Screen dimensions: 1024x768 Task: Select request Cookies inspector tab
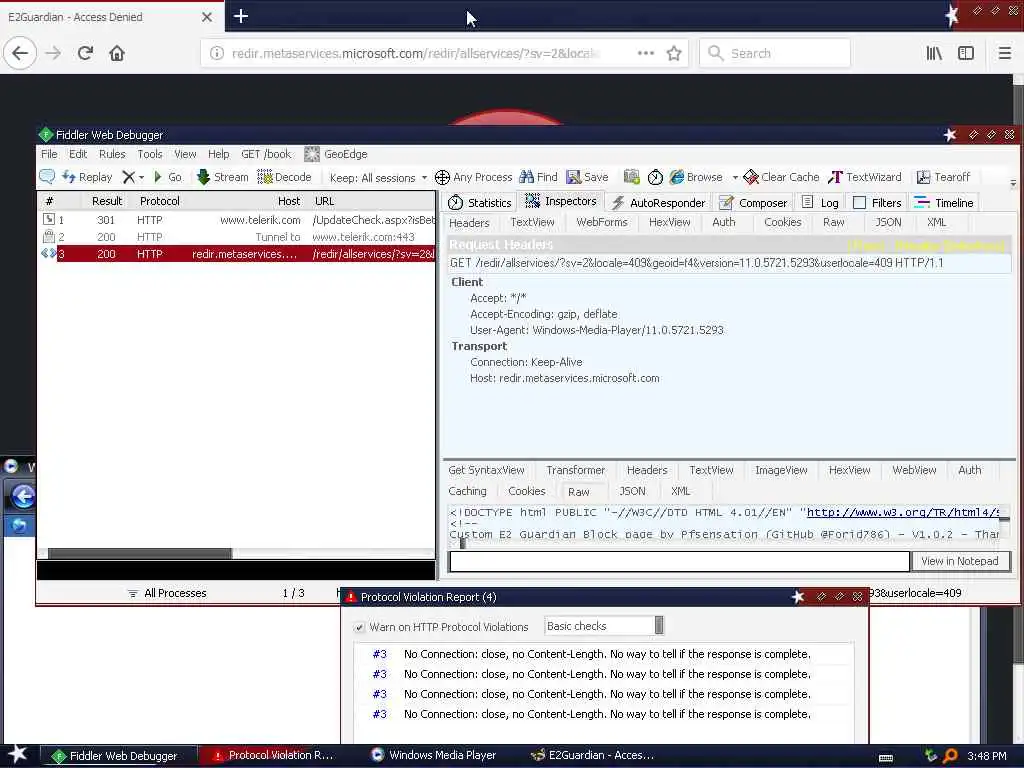[782, 222]
